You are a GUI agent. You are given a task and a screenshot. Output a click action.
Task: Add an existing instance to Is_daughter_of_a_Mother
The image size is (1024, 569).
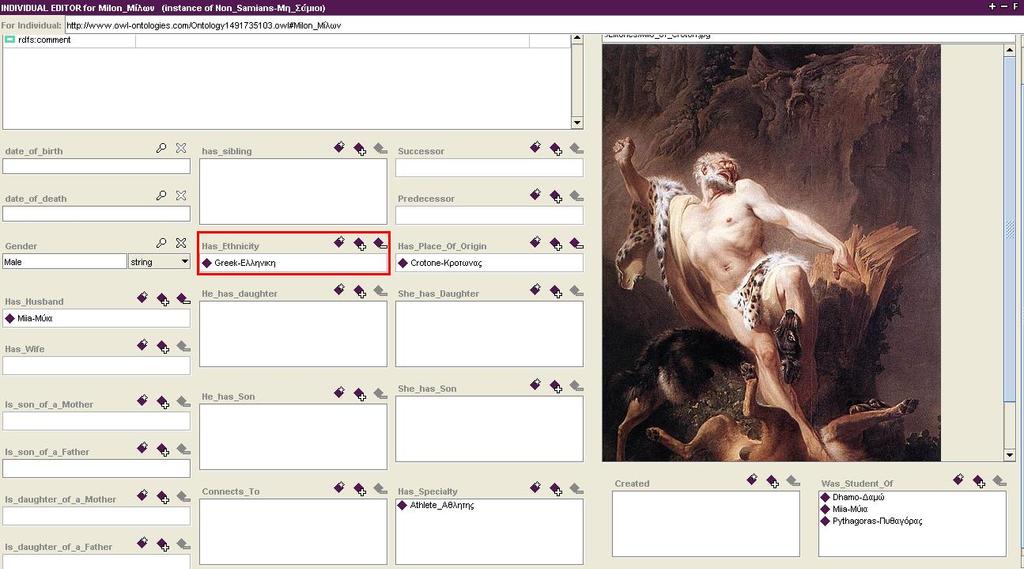[x=163, y=497]
